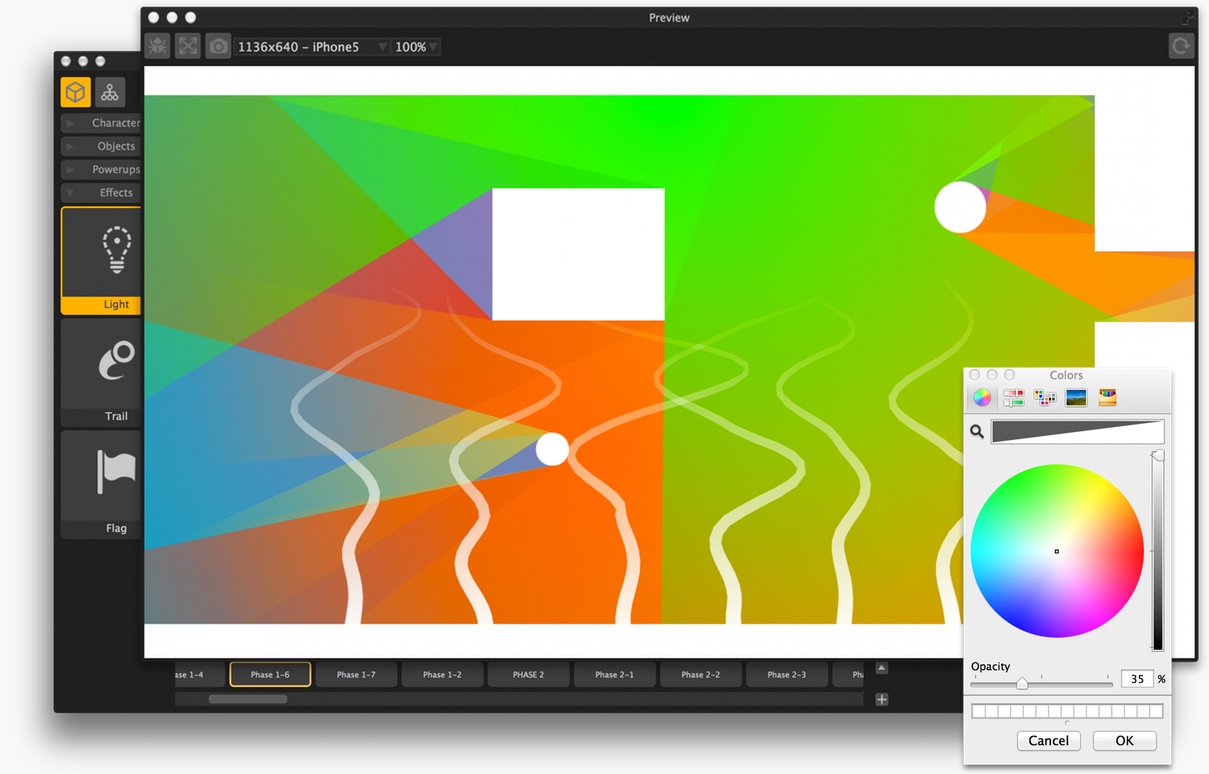Switch to the Phase 1-7 tab
Viewport: 1209px width, 774px height.
coord(356,675)
